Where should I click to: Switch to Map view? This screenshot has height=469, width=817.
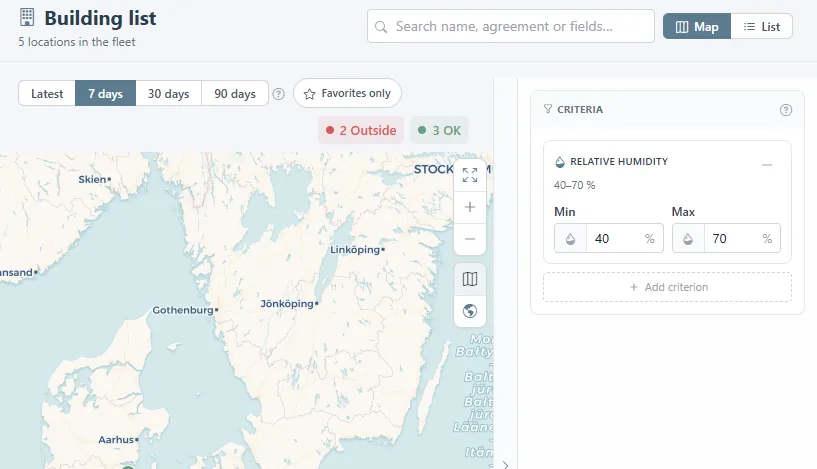(697, 27)
